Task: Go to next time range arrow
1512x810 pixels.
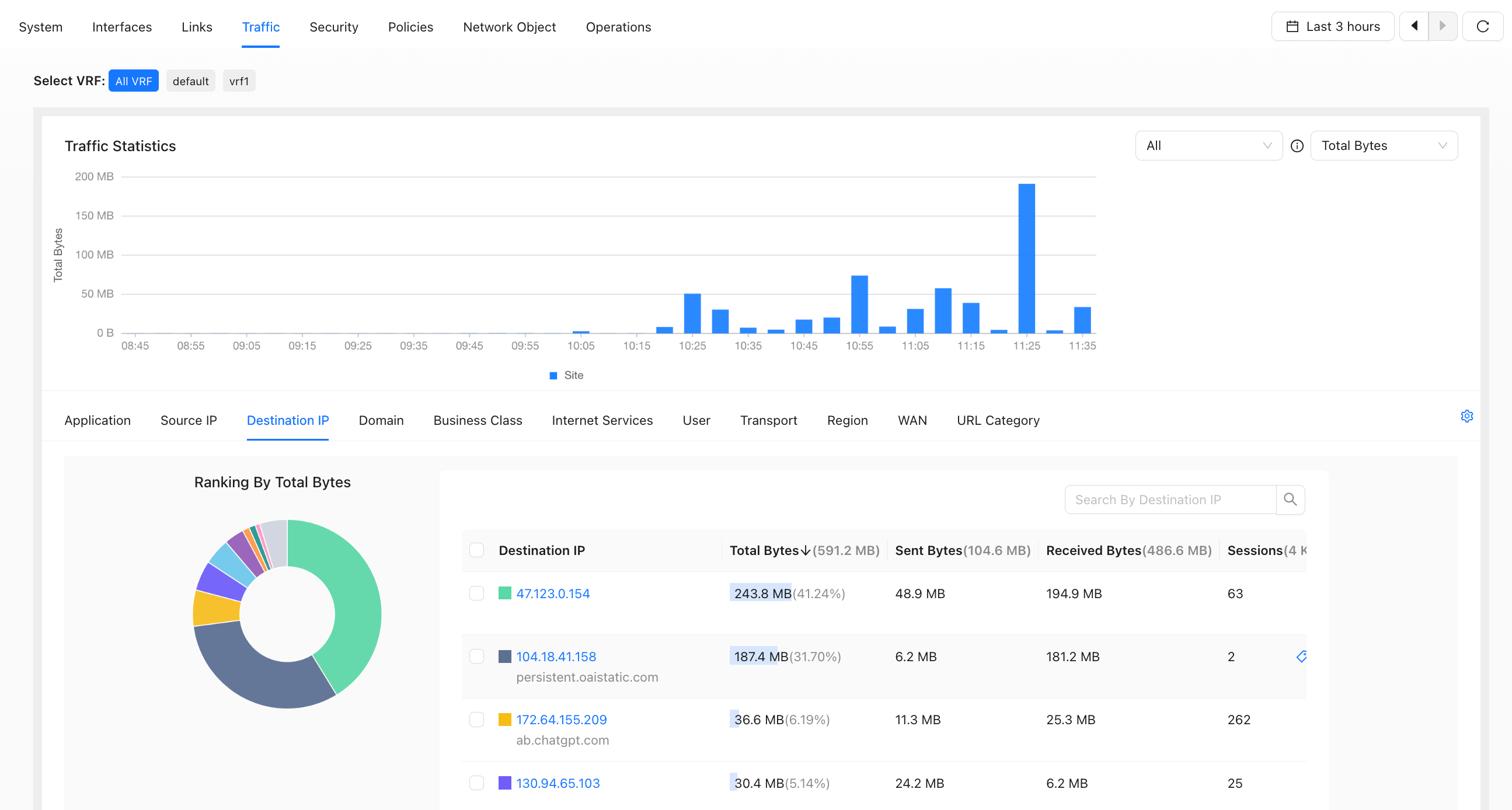Action: point(1442,26)
